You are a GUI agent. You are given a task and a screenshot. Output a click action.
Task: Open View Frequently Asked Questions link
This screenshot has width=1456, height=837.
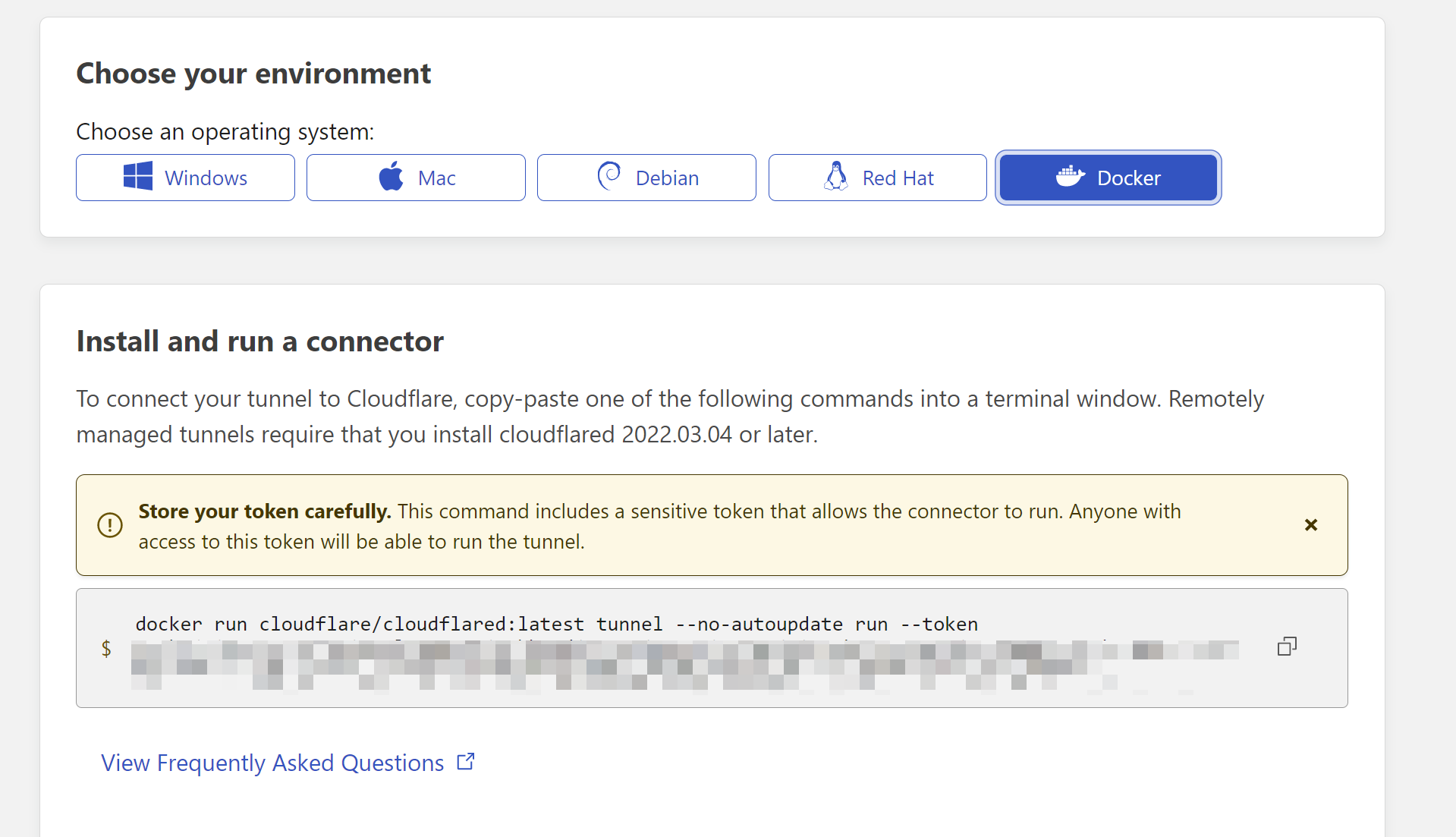pos(272,763)
